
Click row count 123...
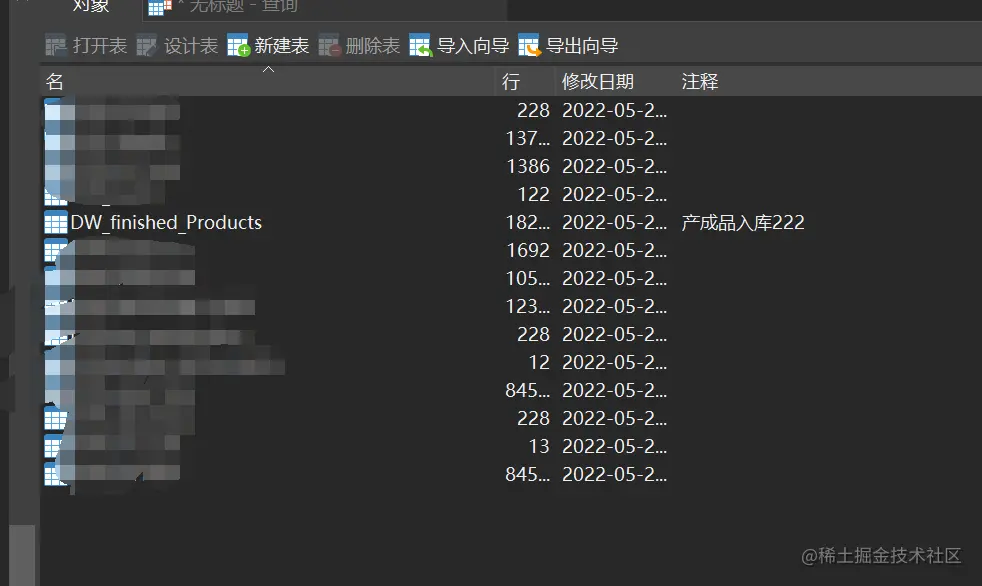click(527, 306)
